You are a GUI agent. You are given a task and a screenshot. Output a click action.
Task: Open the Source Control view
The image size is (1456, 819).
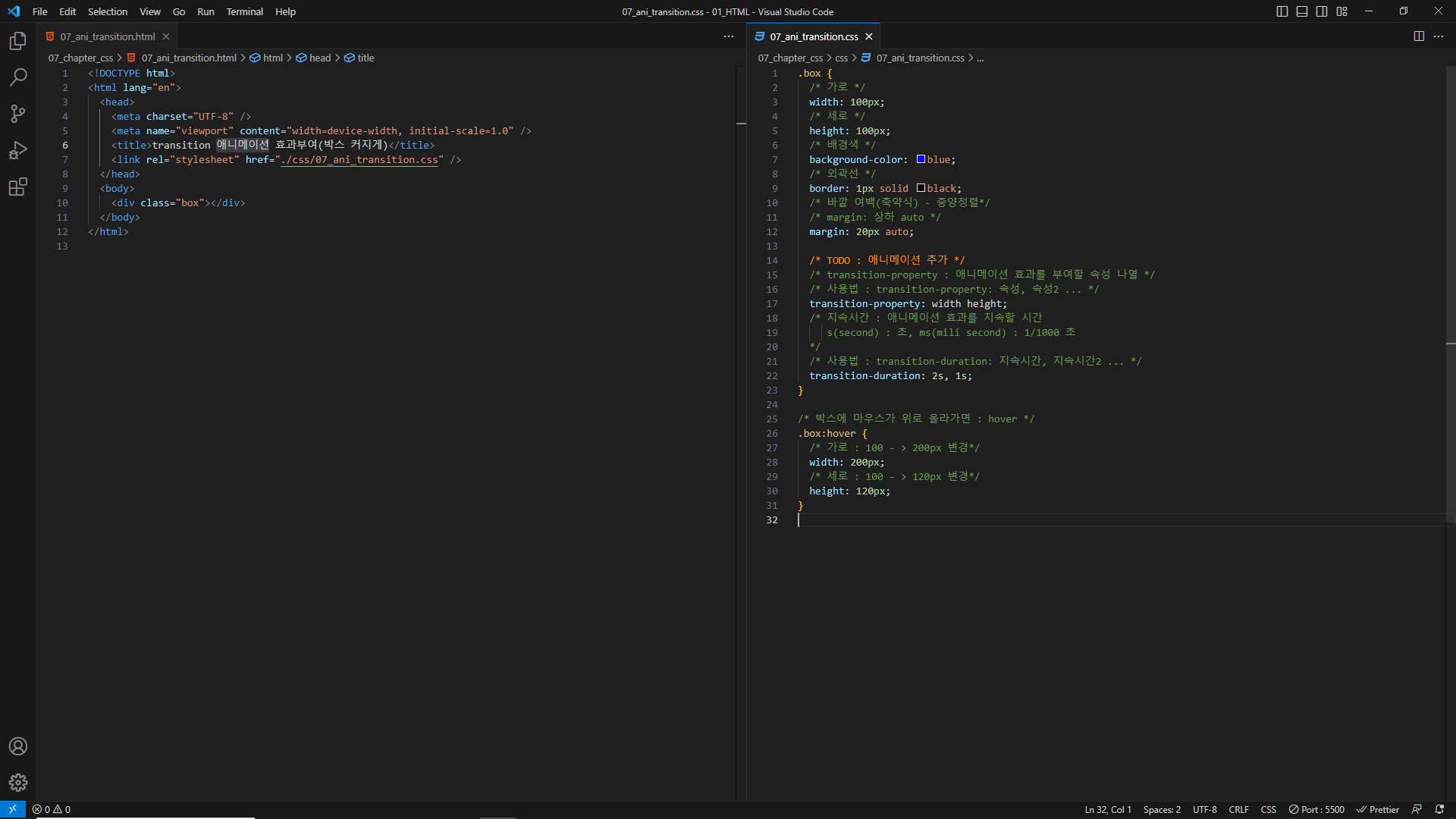pos(18,114)
